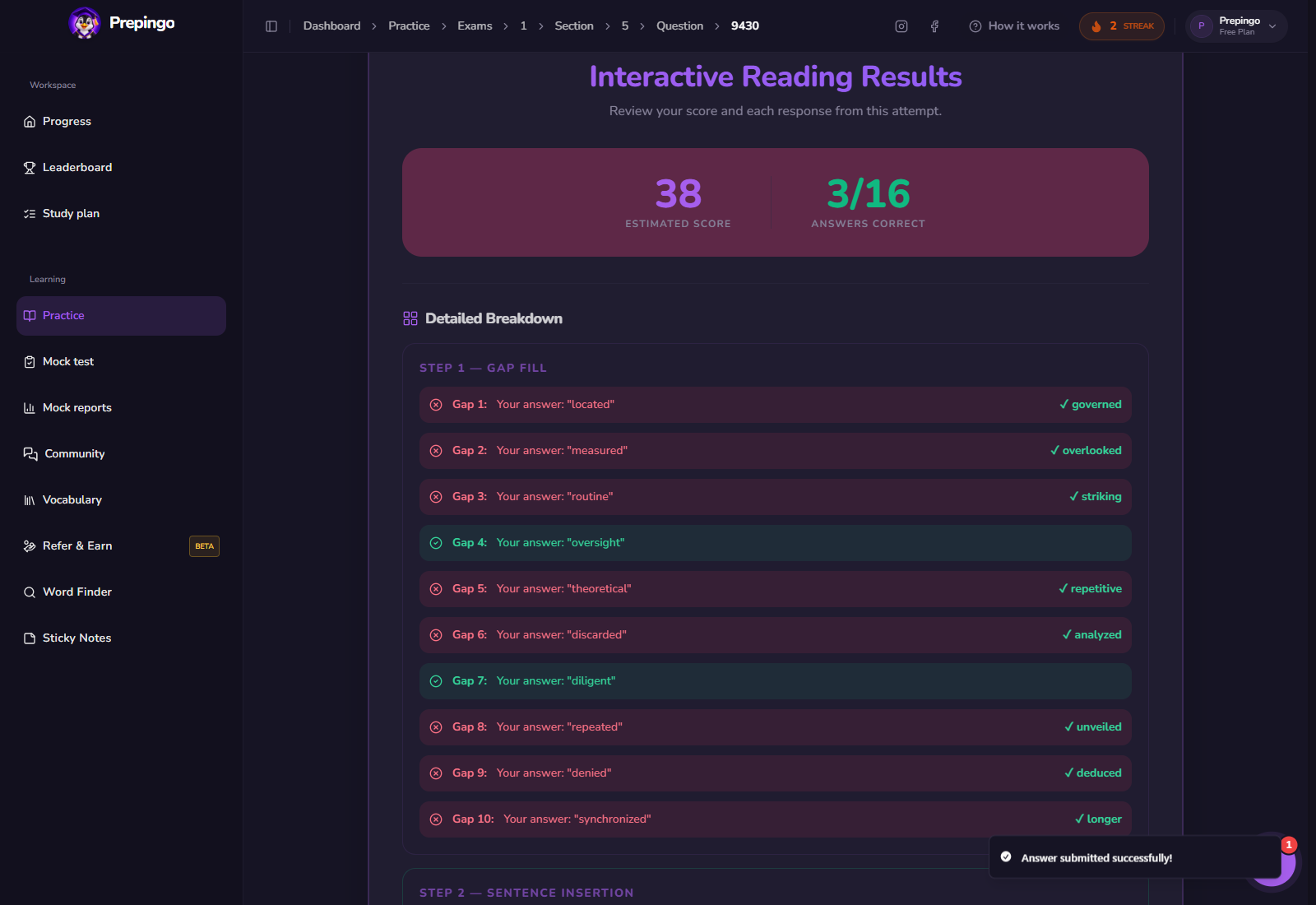1316x905 pixels.
Task: Open the Facebook icon link
Action: tap(934, 26)
